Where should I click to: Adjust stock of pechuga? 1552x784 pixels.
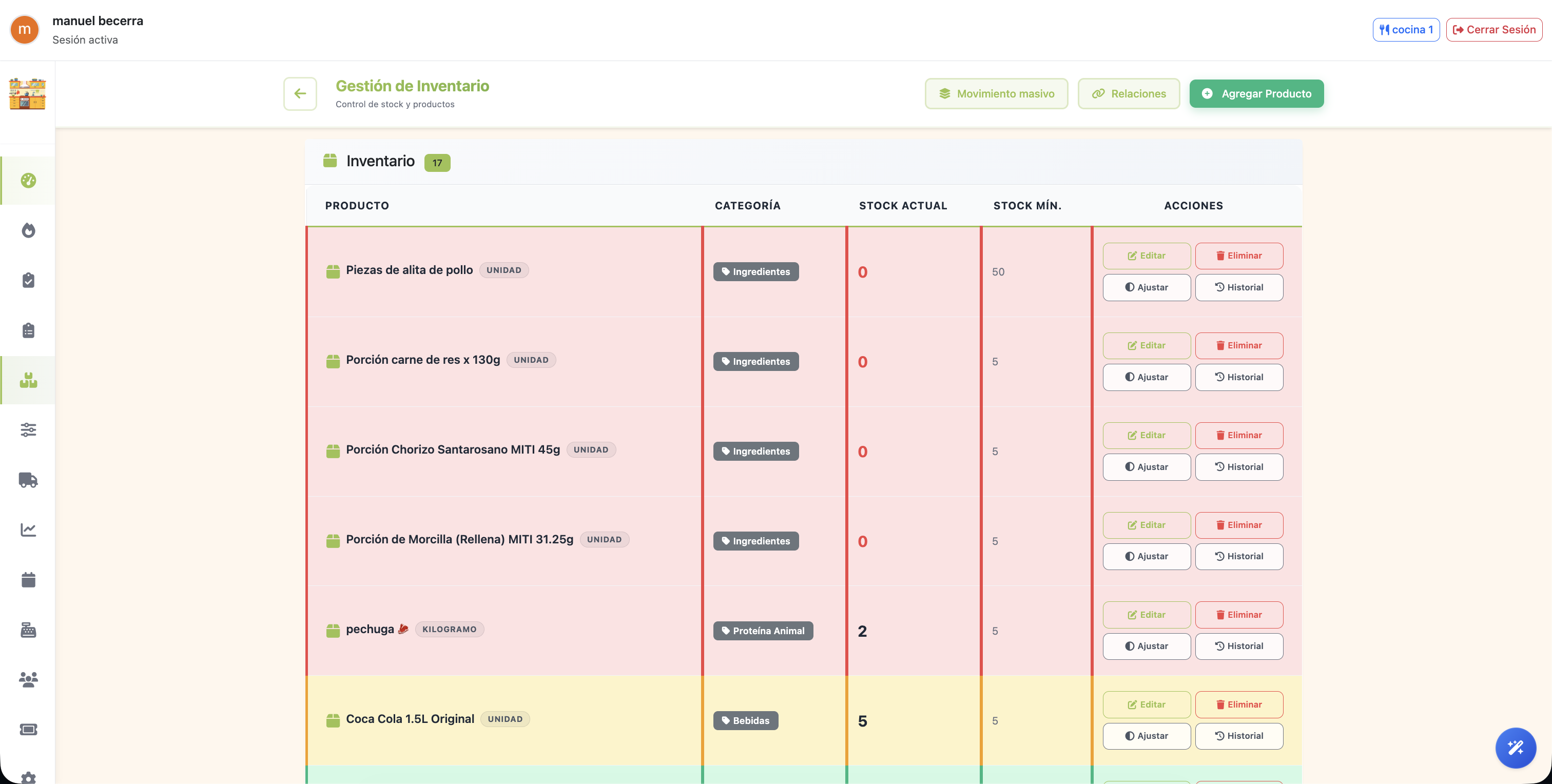point(1146,646)
